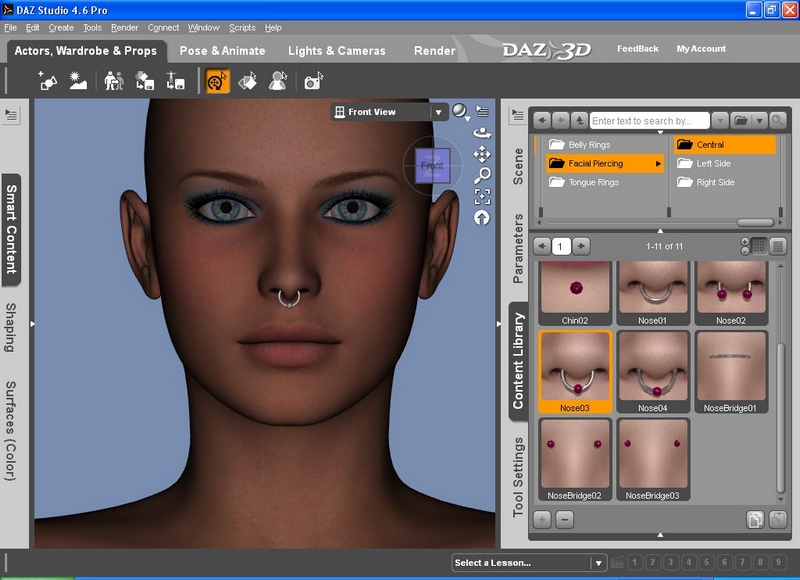Switch to thumbnail grid view icon
800x580 pixels.
click(759, 246)
